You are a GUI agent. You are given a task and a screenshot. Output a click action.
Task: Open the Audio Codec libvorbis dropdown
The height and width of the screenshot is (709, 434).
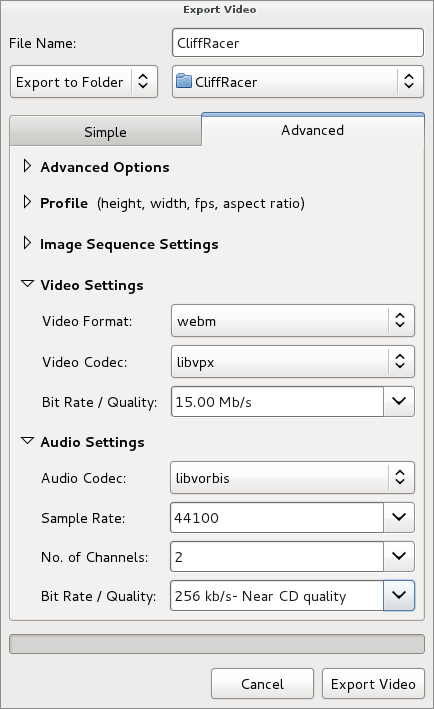click(292, 477)
